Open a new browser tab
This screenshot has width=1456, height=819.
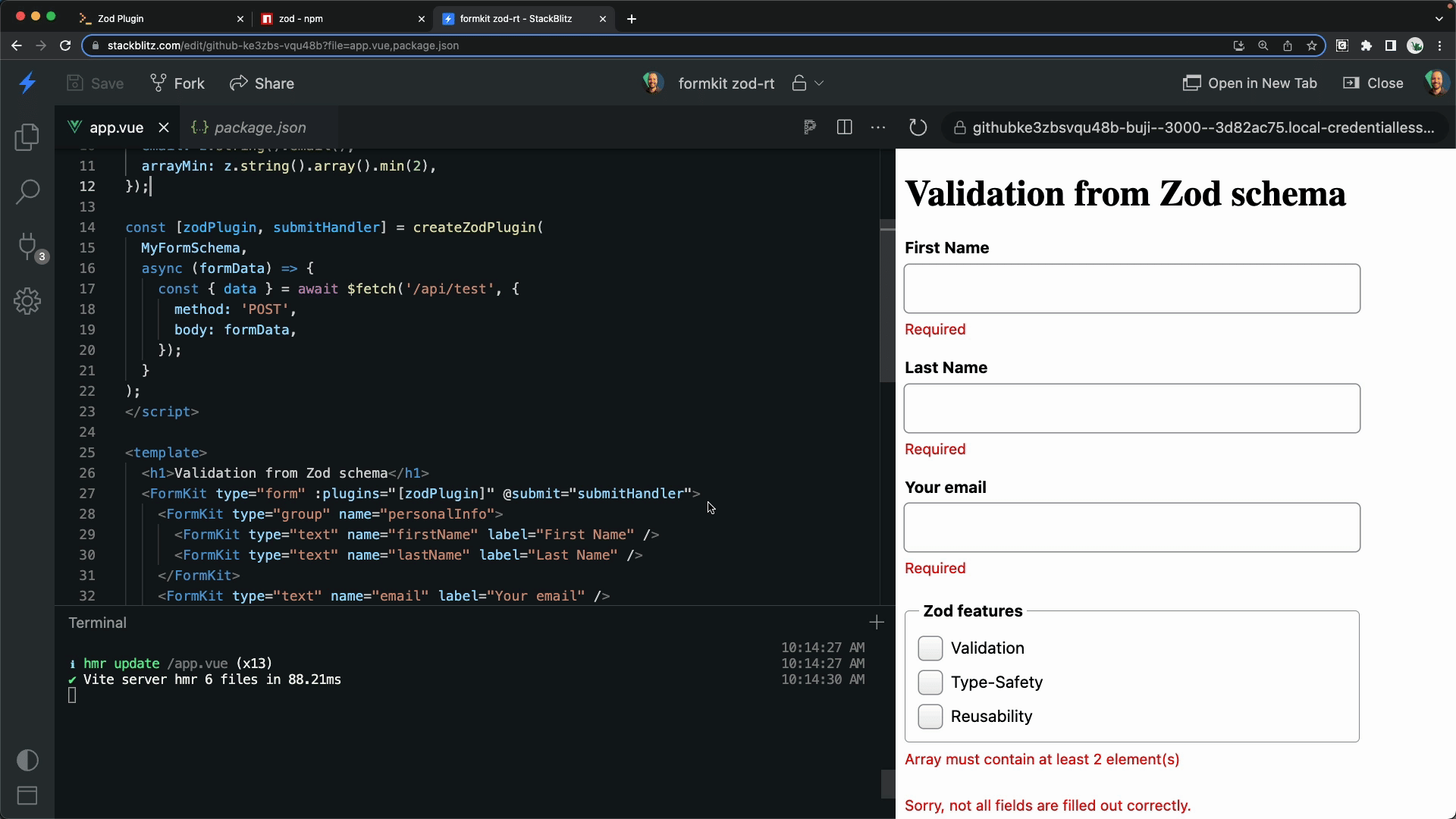(632, 18)
